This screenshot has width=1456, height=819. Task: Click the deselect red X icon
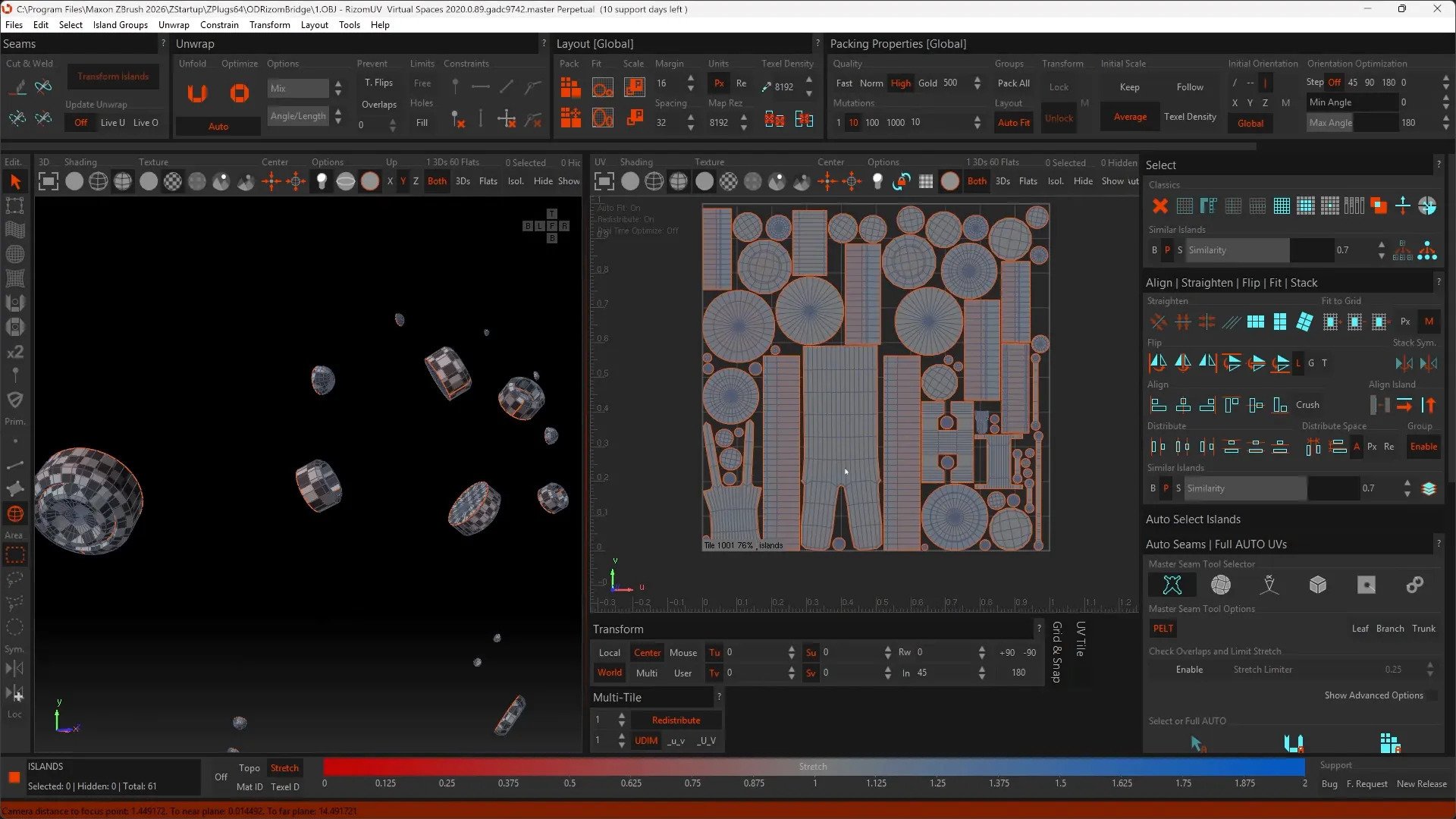[x=1159, y=206]
